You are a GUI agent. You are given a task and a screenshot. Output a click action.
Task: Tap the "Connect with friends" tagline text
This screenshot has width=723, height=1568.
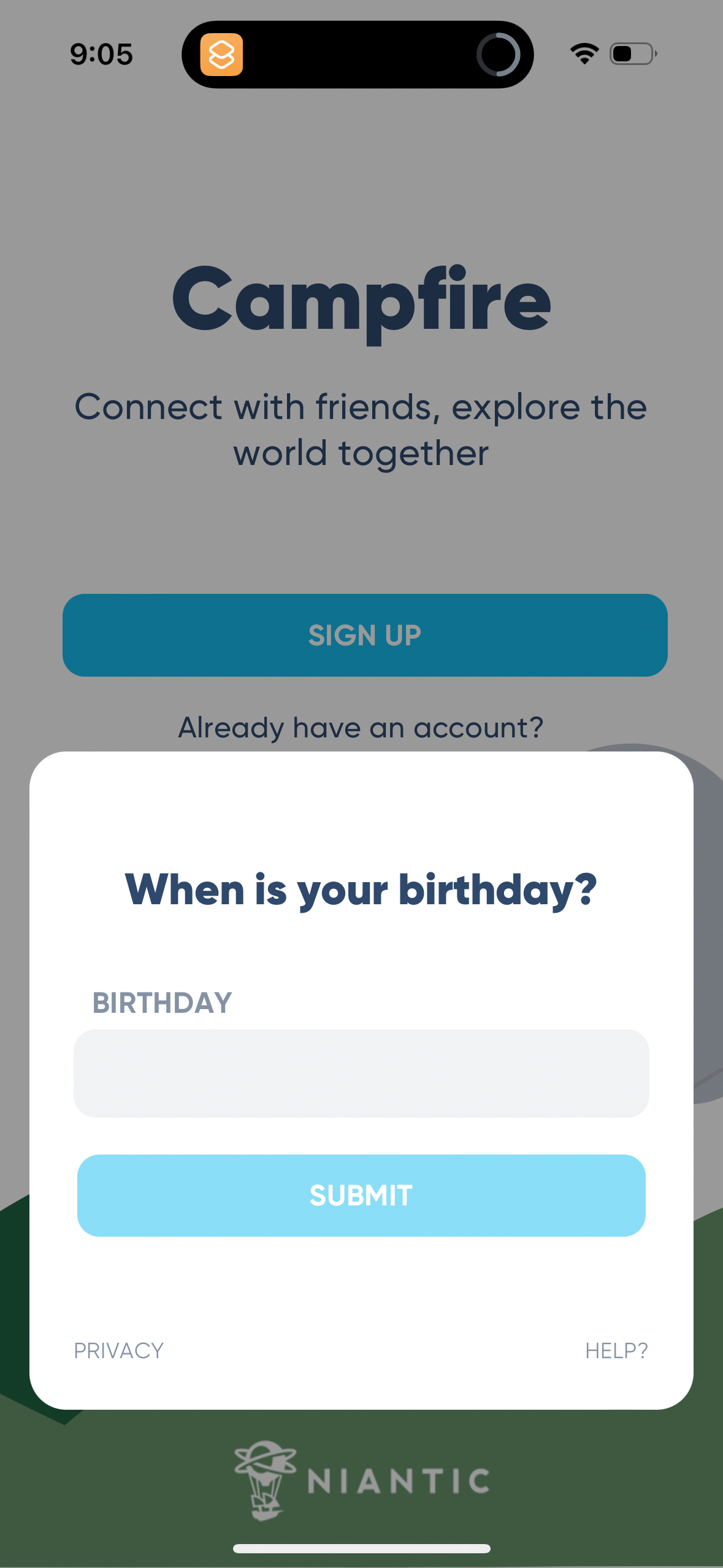click(x=361, y=429)
